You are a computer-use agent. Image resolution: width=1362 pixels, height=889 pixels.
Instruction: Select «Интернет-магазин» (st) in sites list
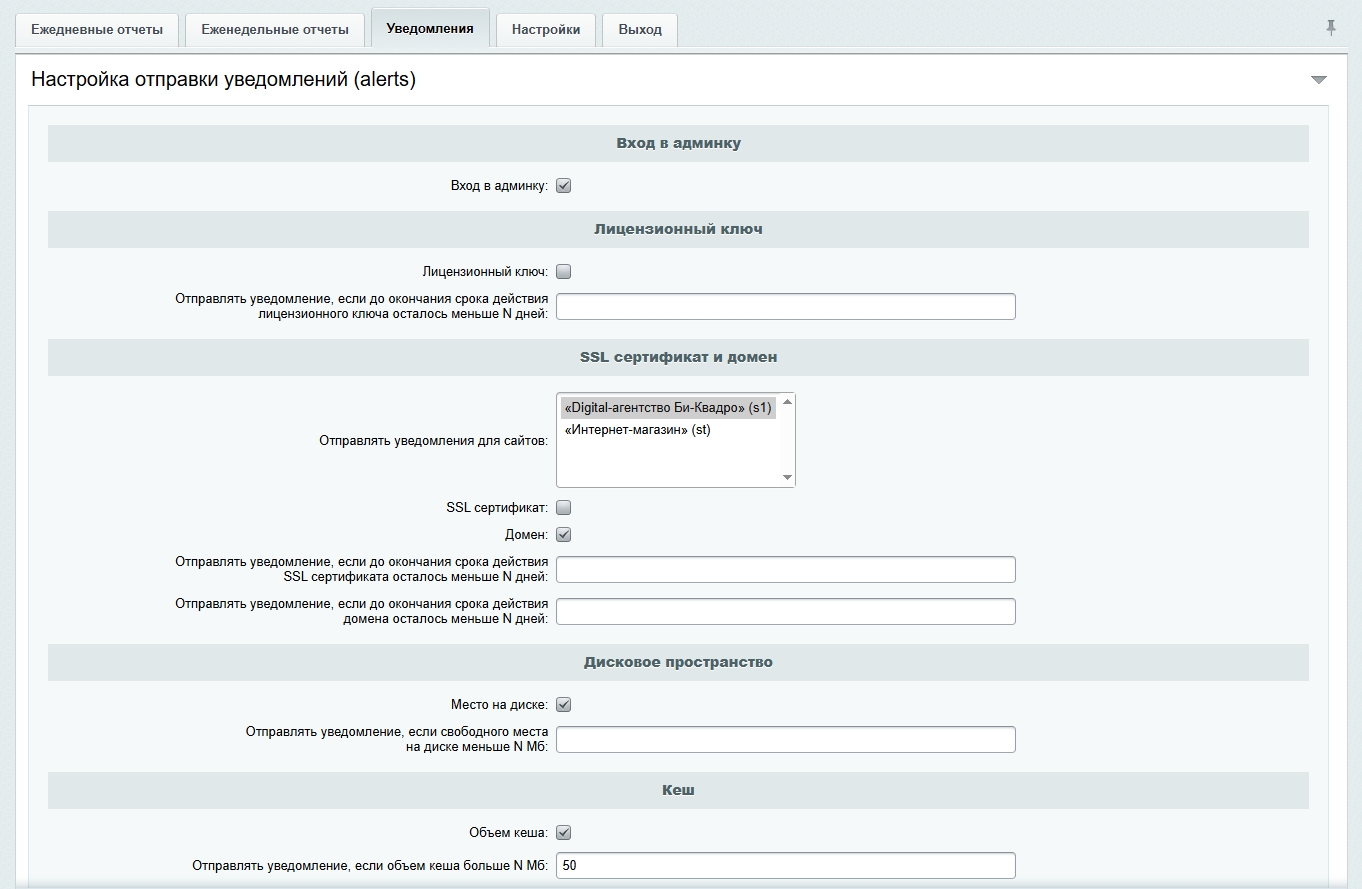click(x=638, y=430)
